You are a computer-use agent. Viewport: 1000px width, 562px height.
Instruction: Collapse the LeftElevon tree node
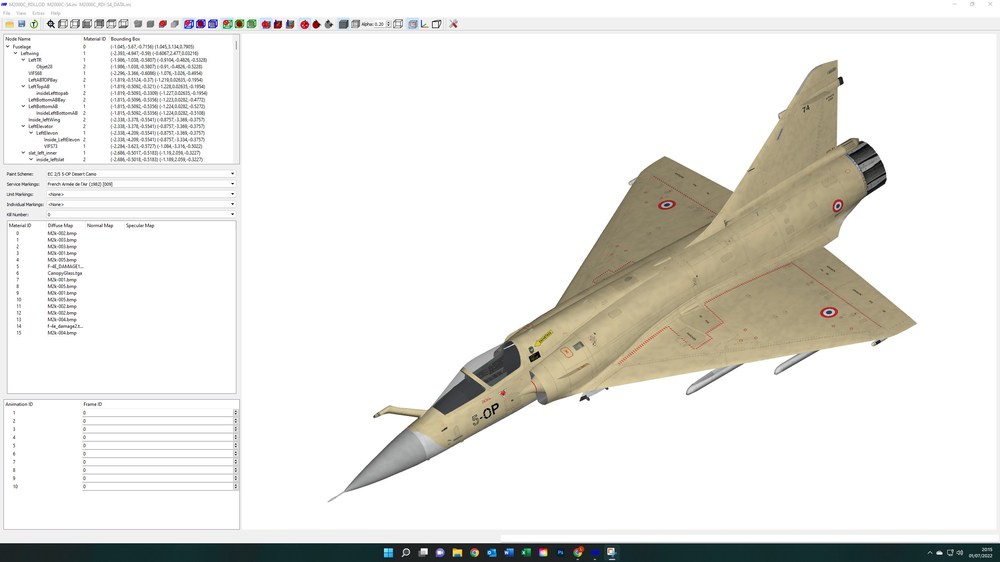click(31, 133)
